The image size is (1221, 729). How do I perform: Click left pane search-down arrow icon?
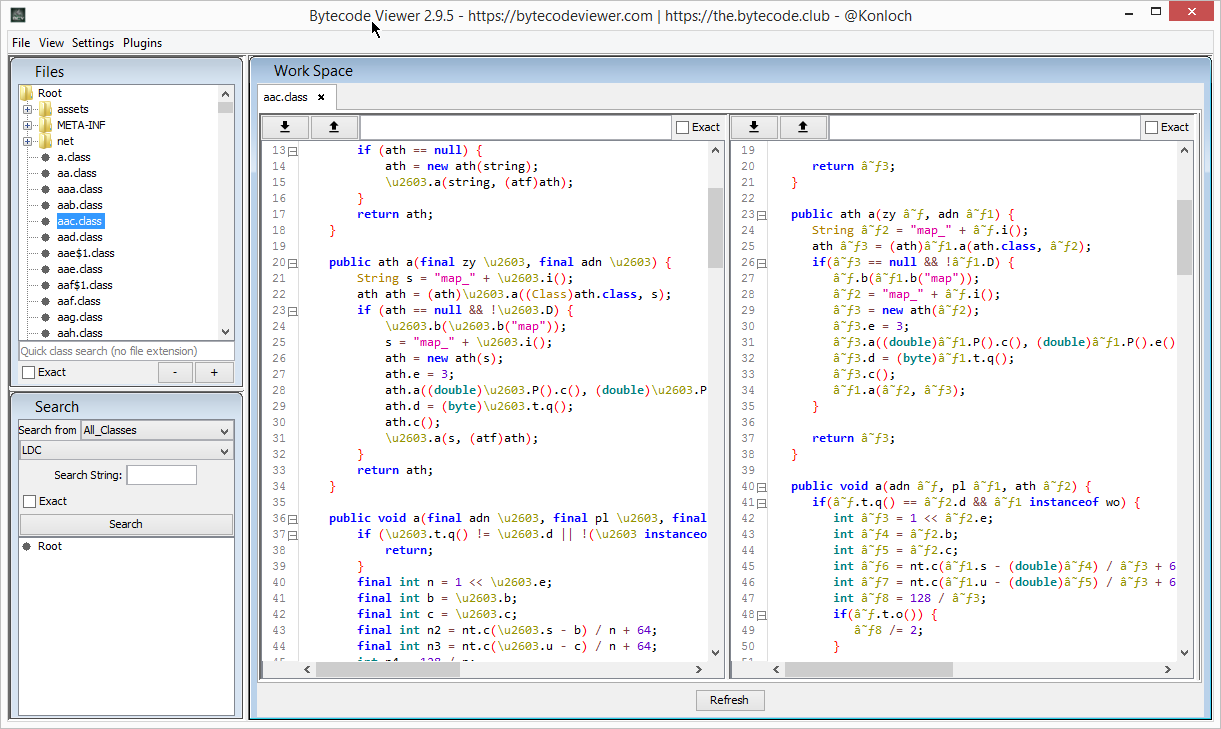pos(285,127)
